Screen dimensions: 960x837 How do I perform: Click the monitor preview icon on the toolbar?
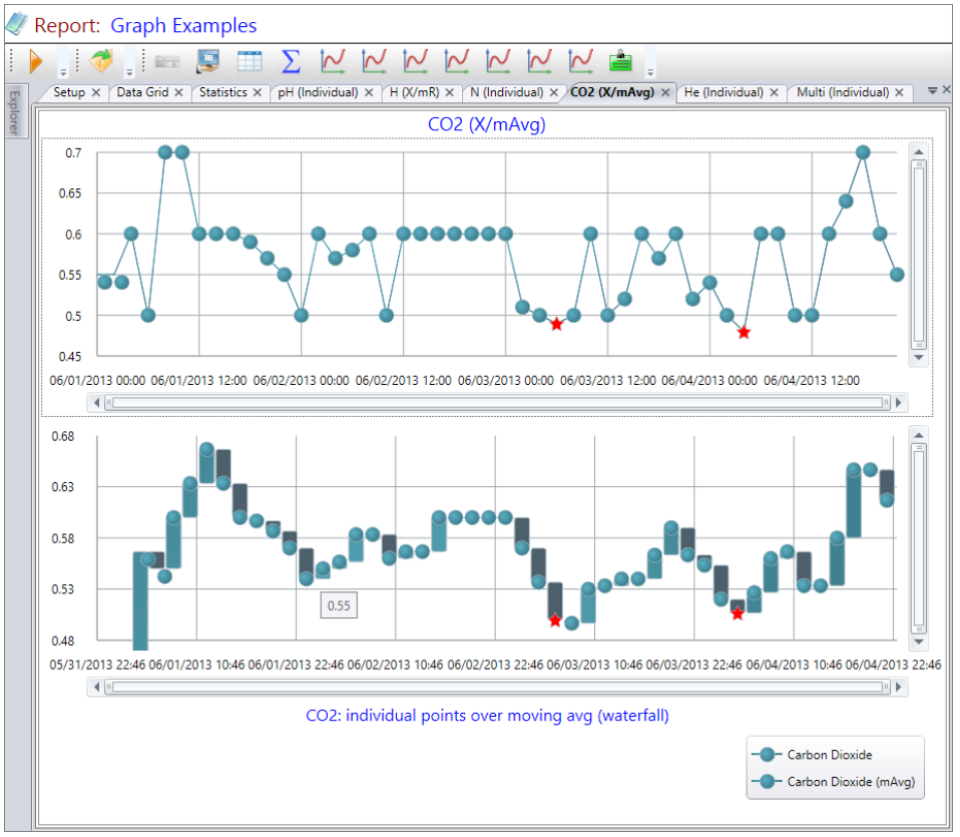coord(207,60)
